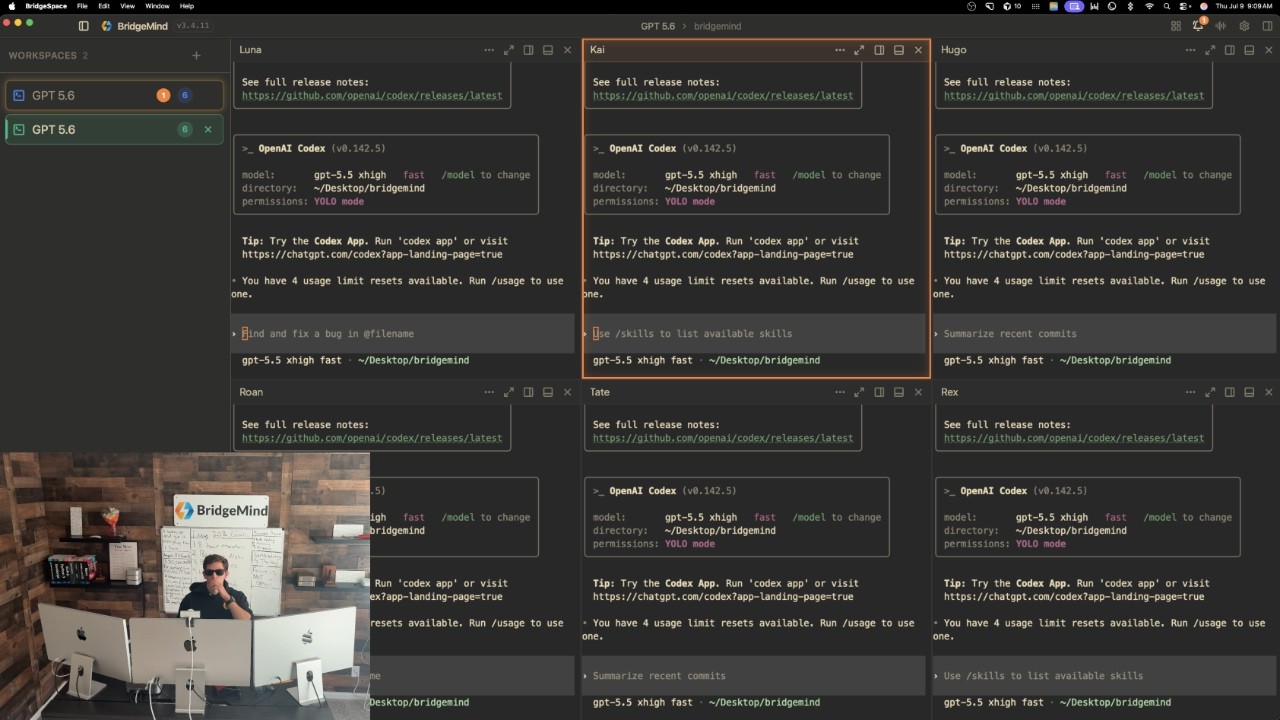Open Kai pane more options (ellipsis)
Viewport: 1280px width, 720px height.
point(840,50)
